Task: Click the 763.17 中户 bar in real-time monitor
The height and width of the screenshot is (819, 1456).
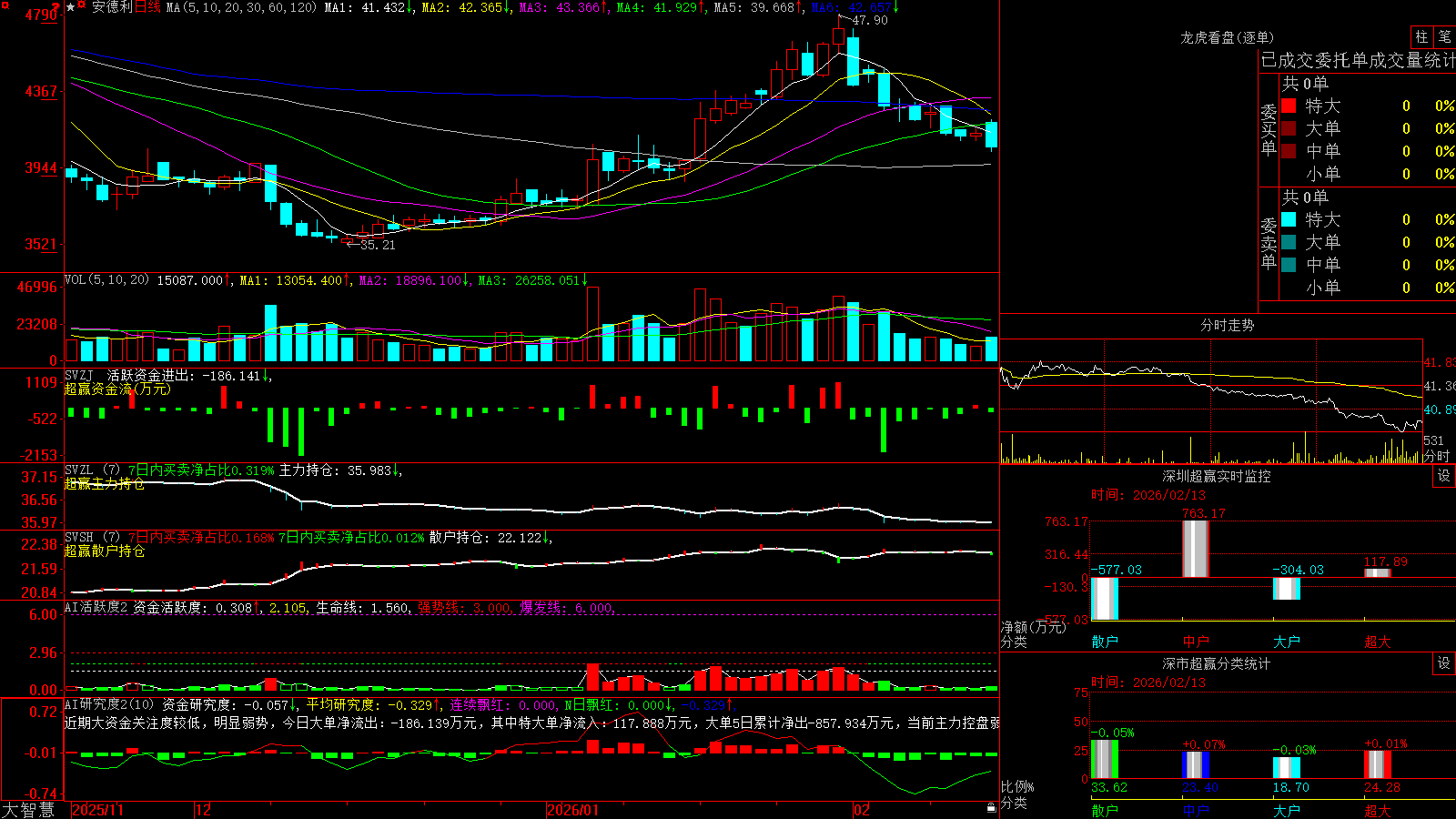Action: 1196,549
